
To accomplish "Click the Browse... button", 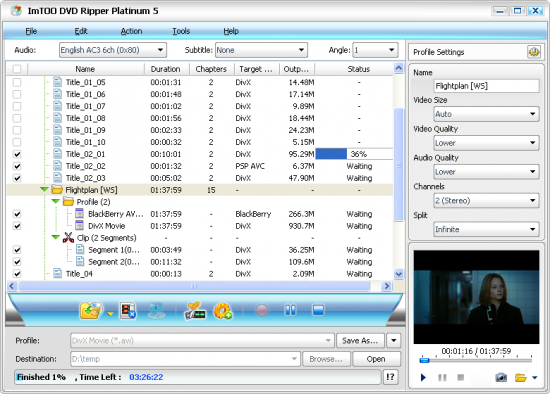I will click(x=326, y=359).
